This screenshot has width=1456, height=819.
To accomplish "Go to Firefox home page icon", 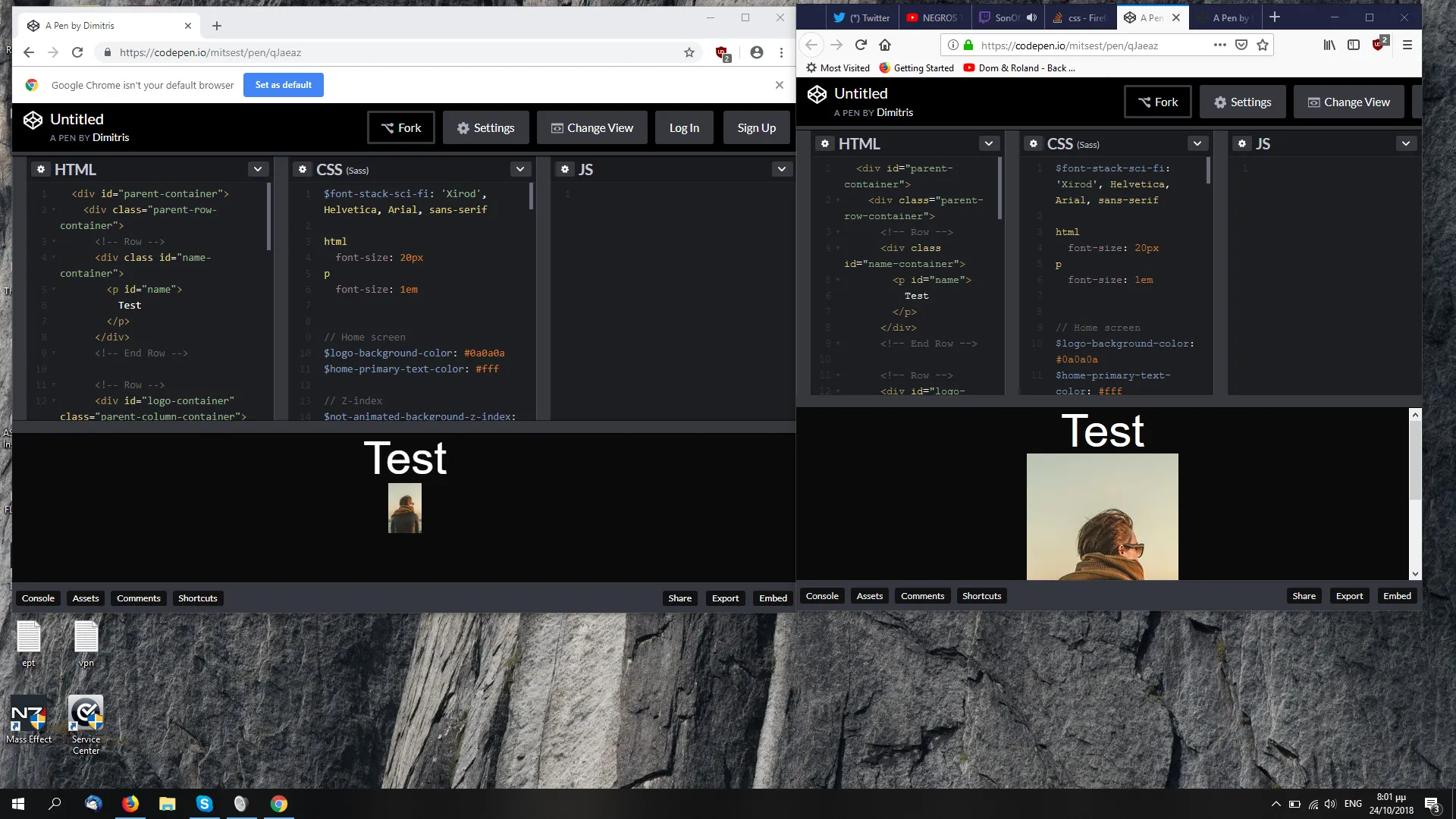I will (885, 45).
